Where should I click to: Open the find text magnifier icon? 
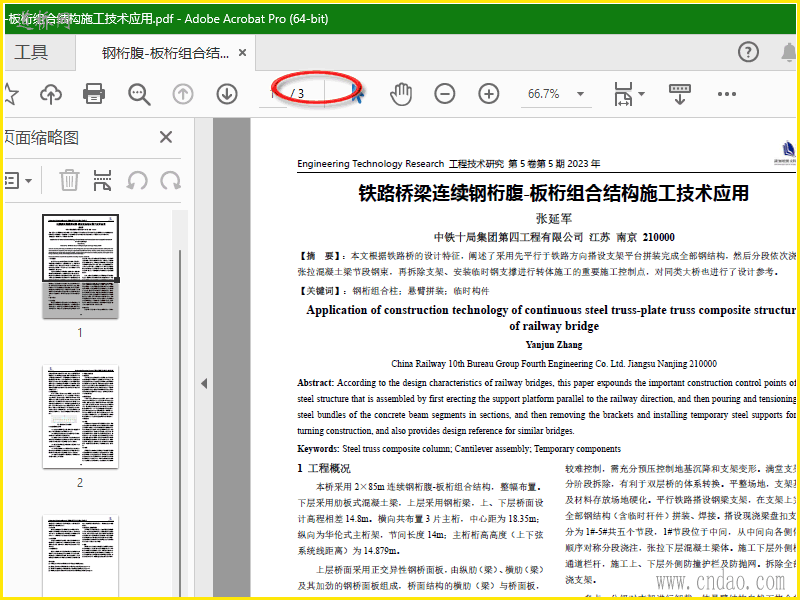(139, 94)
